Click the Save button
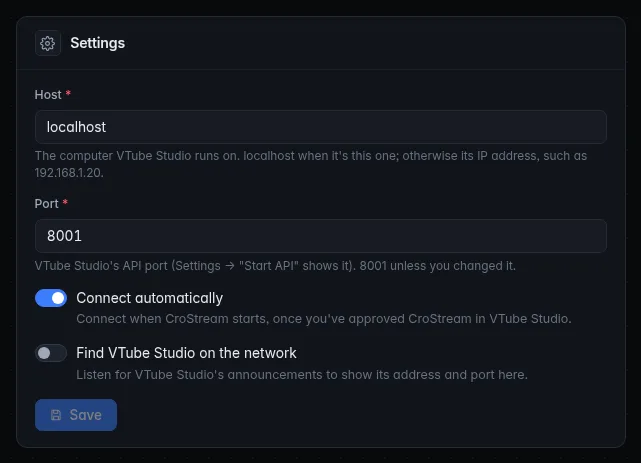 tap(76, 415)
